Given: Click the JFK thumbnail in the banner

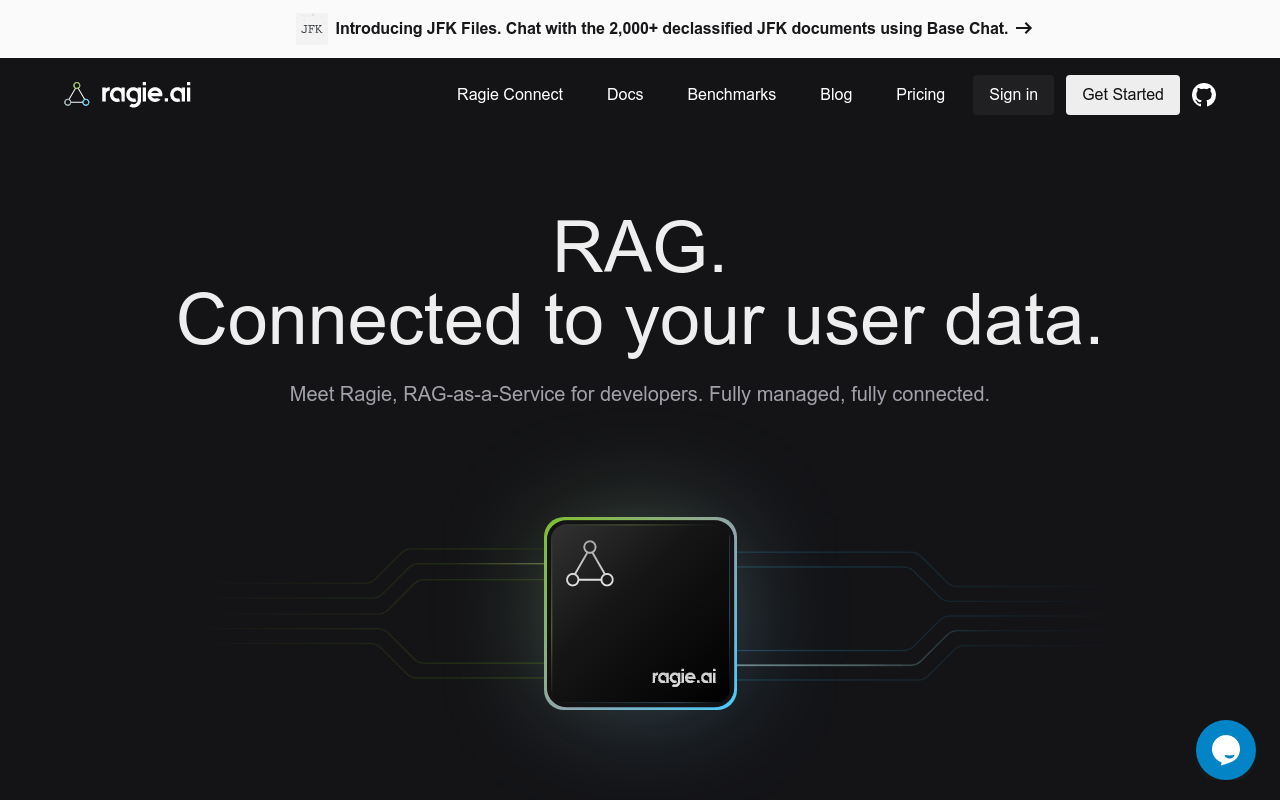Looking at the screenshot, I should pos(312,29).
